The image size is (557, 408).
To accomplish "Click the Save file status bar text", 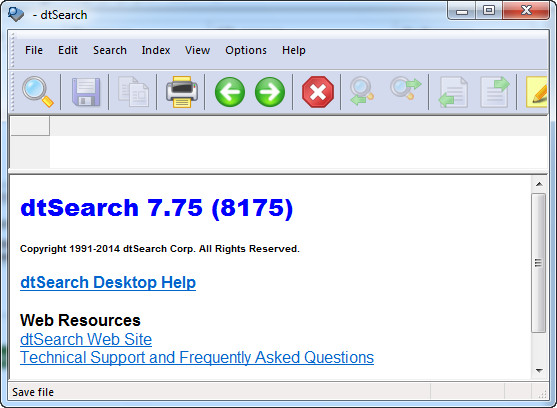I will tap(33, 392).
